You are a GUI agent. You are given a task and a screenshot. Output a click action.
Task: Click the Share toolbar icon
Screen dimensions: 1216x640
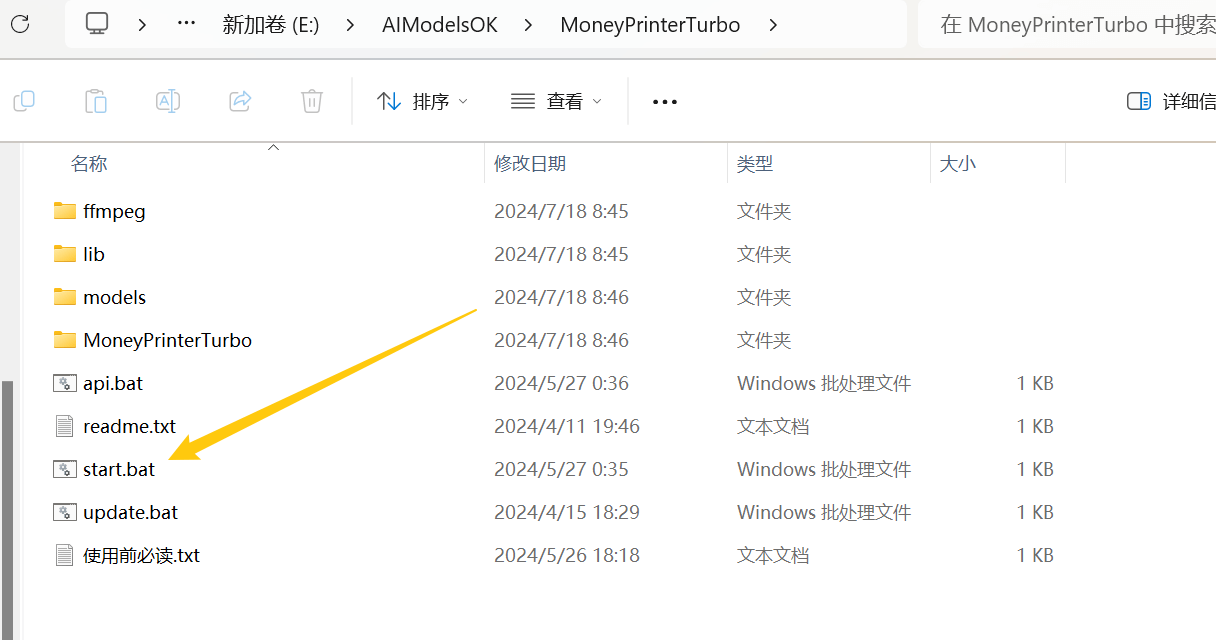tap(240, 101)
